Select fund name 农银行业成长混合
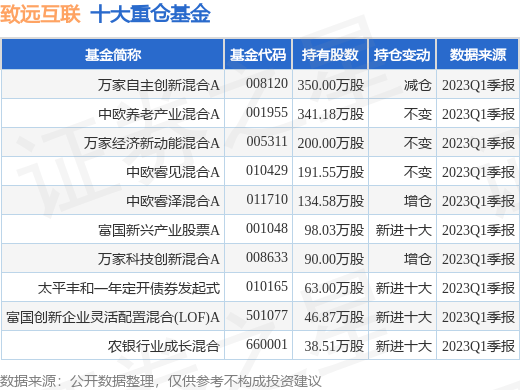The width and height of the screenshot is (520, 390). (164, 346)
